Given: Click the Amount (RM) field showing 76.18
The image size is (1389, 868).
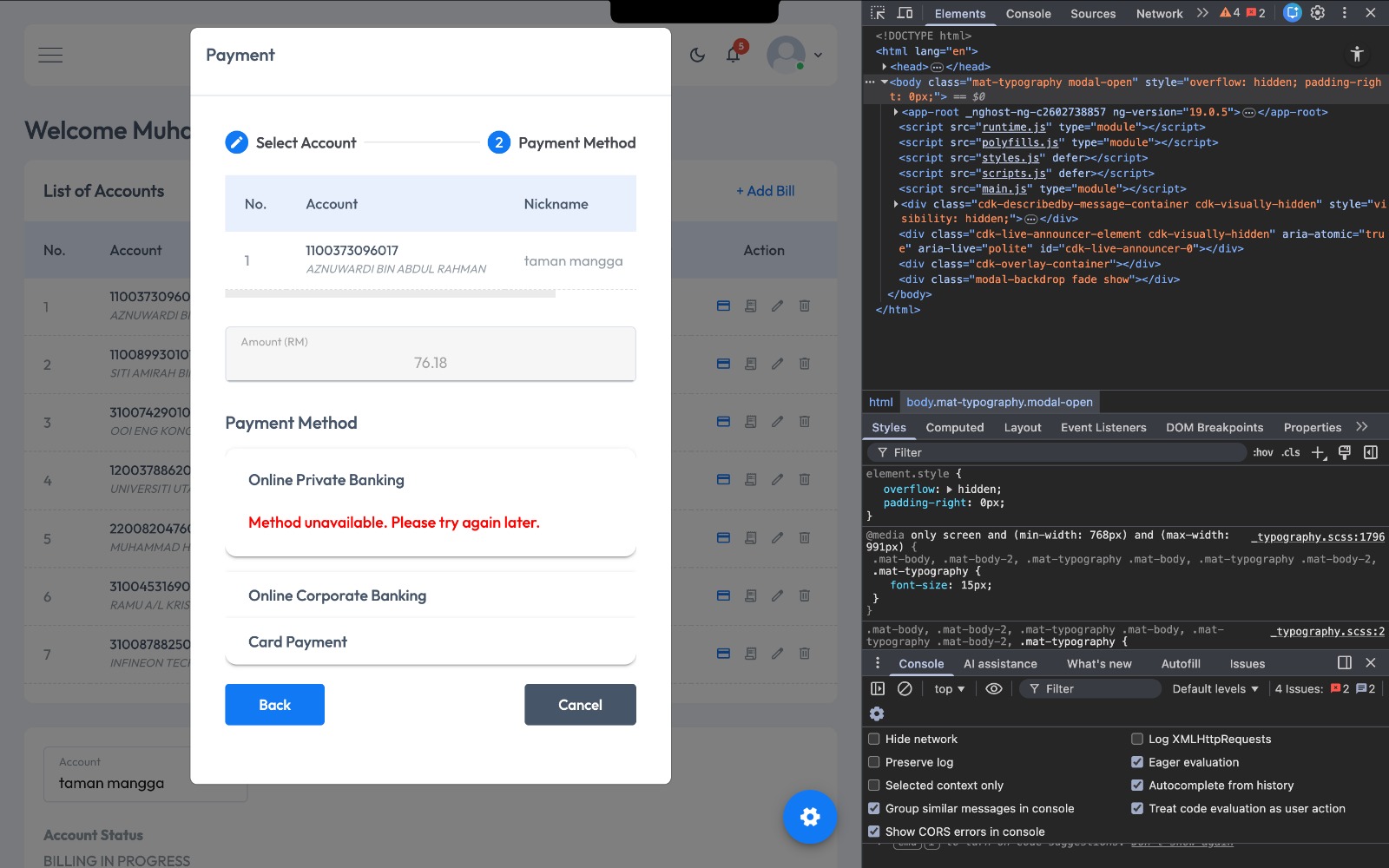Looking at the screenshot, I should 431,353.
